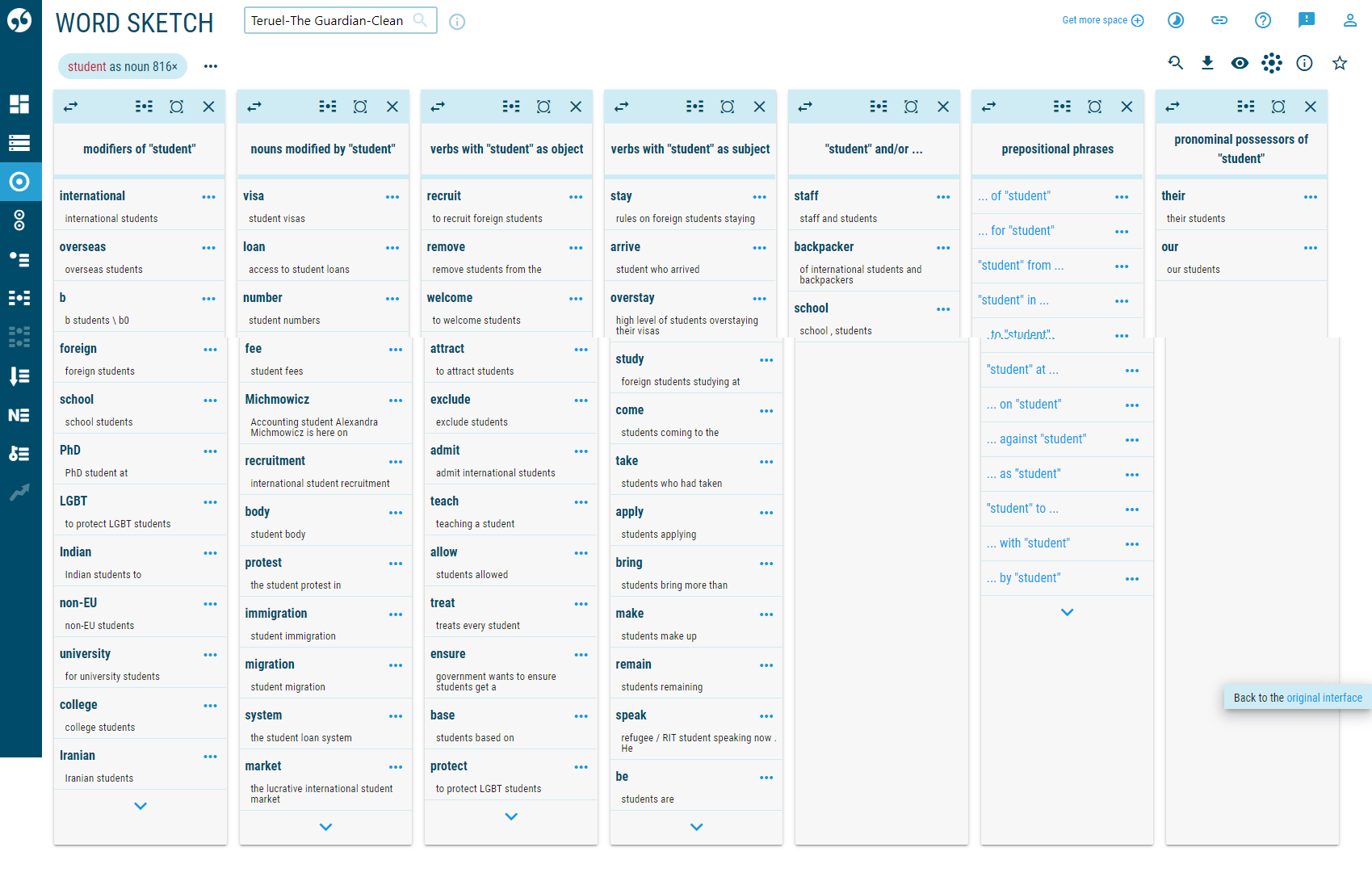Visualize icon in modifiers of "student" column
1372x885 pixels.
click(x=176, y=107)
